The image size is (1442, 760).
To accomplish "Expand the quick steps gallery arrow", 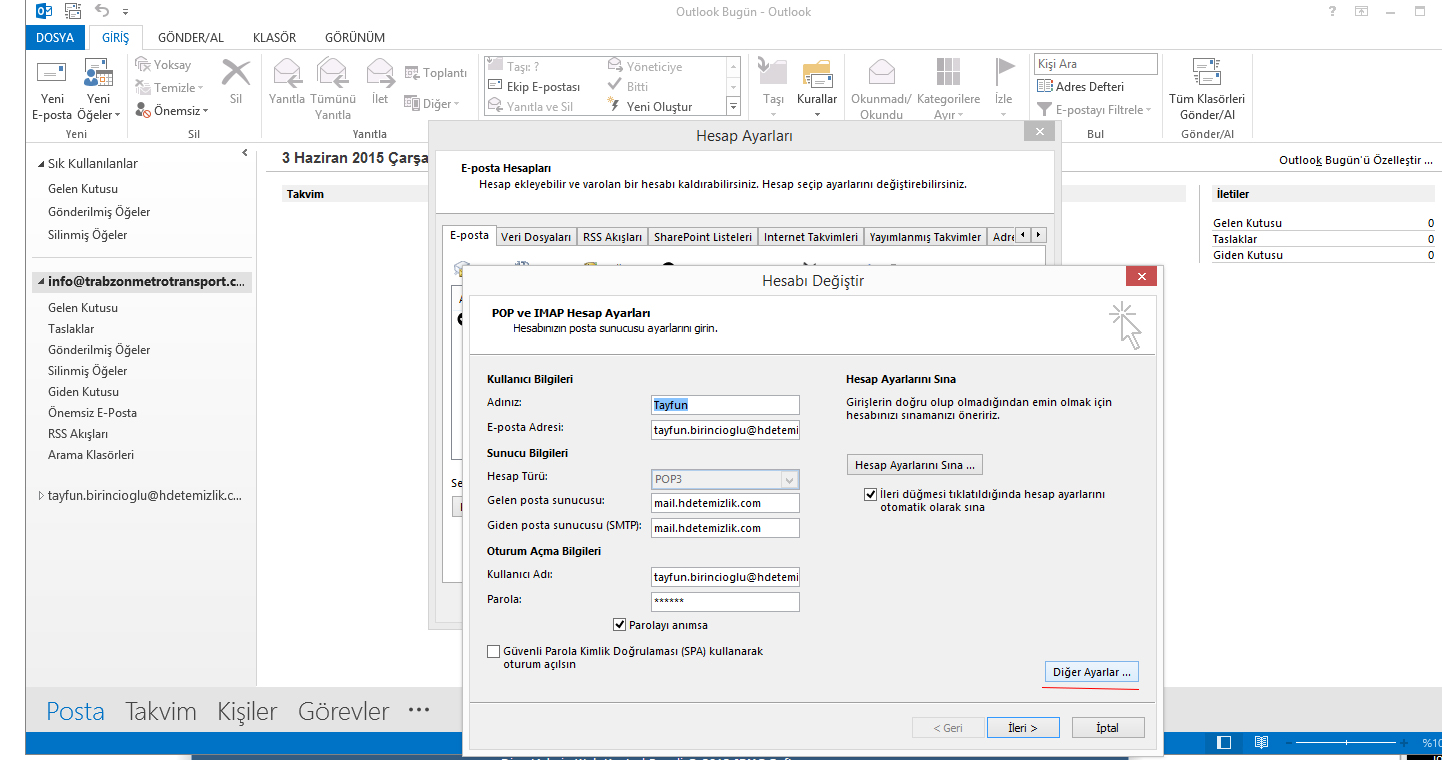I will click(x=732, y=106).
